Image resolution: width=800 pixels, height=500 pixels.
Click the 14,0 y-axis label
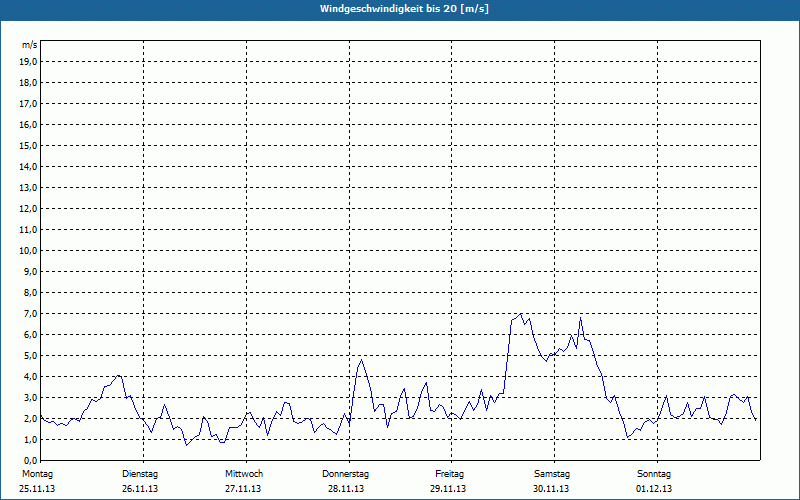pos(28,166)
